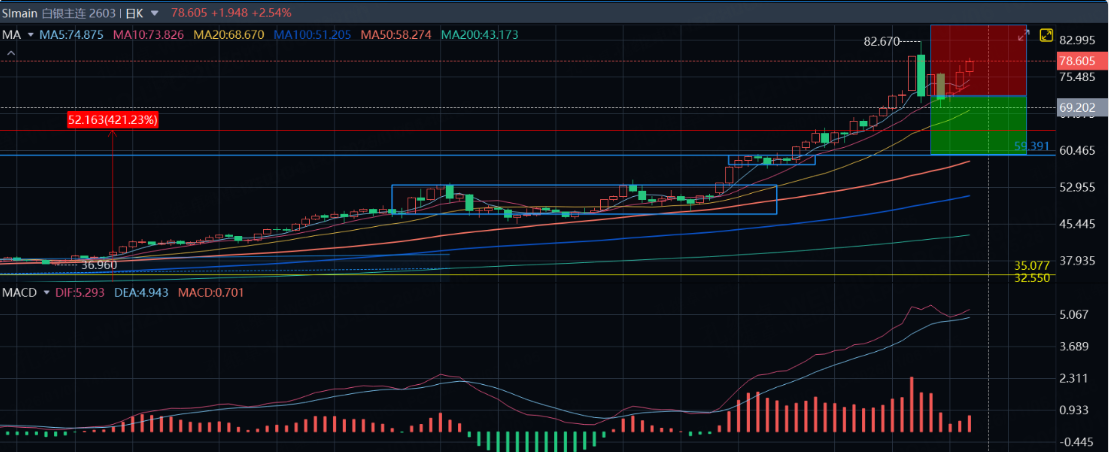The width and height of the screenshot is (1109, 452).
Task: Click the red 52.163(421.23%) measurement label
Action: 113,119
